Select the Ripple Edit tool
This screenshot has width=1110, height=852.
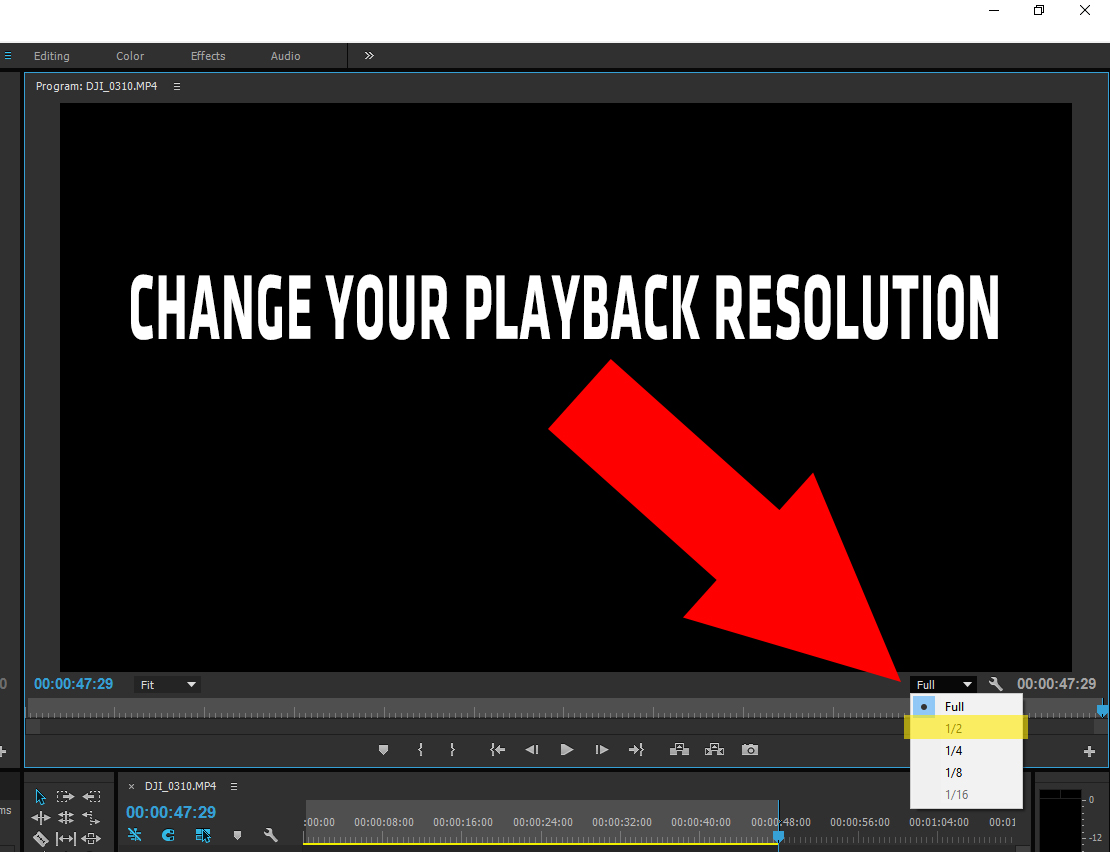click(x=40, y=818)
